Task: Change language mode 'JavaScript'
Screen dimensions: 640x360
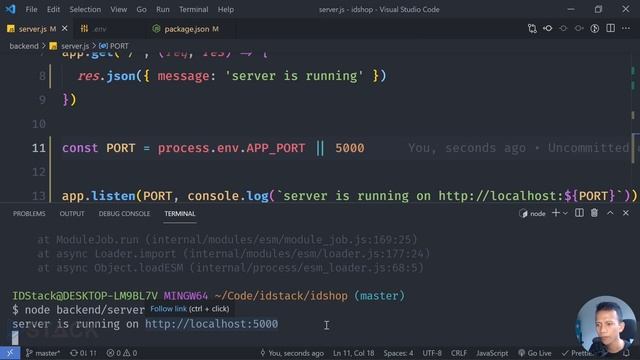Action: click(492, 353)
